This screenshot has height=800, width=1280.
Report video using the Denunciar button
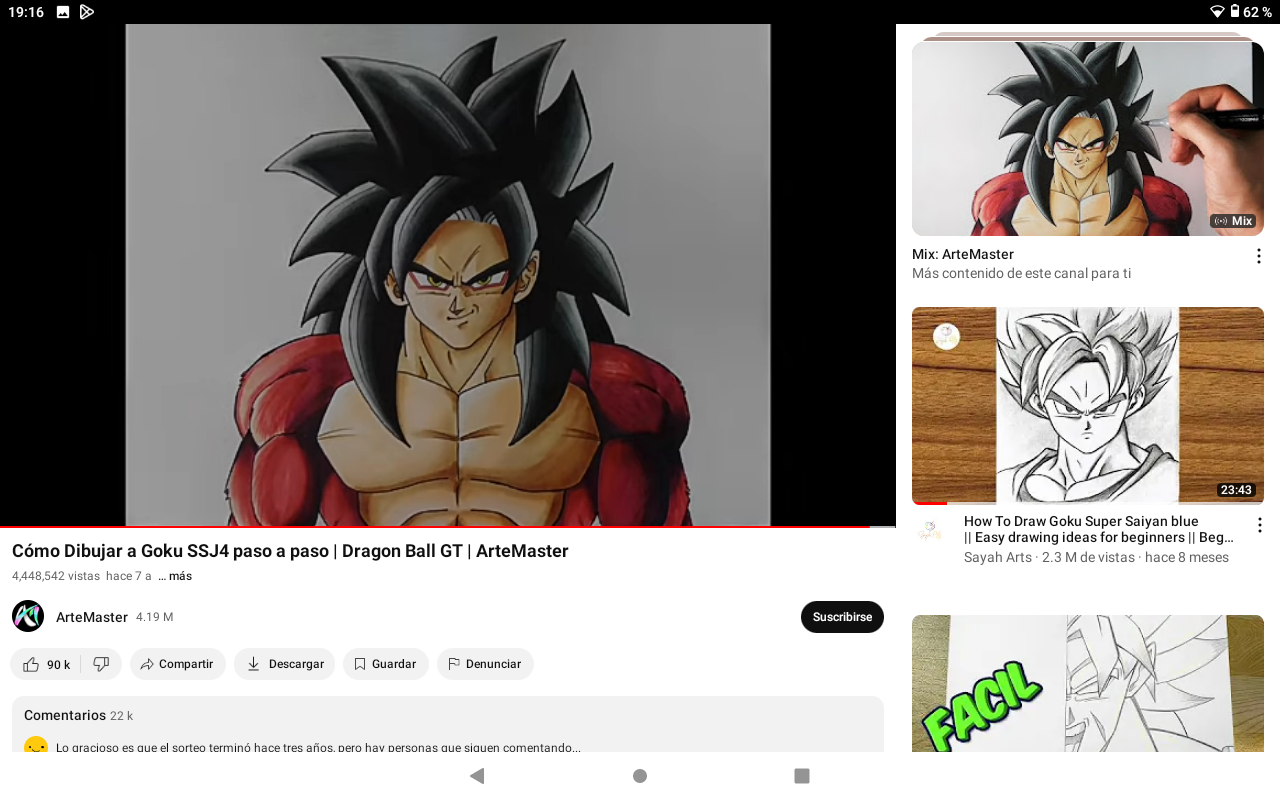tap(485, 664)
